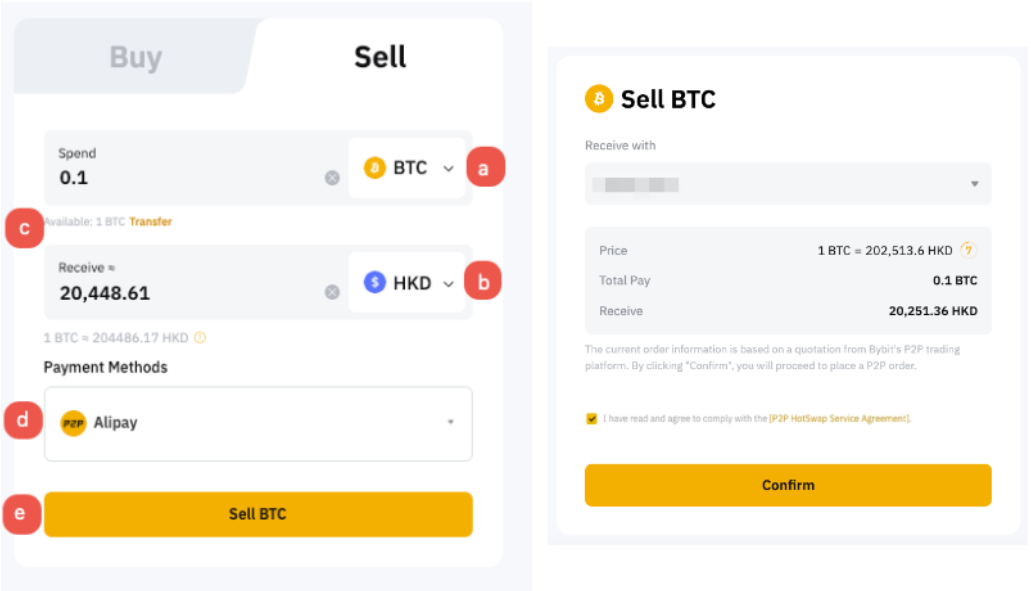Screen dimensions: 1031x591
Task: Click the Bitcoin coin icon in Spend
Action: [x=375, y=168]
